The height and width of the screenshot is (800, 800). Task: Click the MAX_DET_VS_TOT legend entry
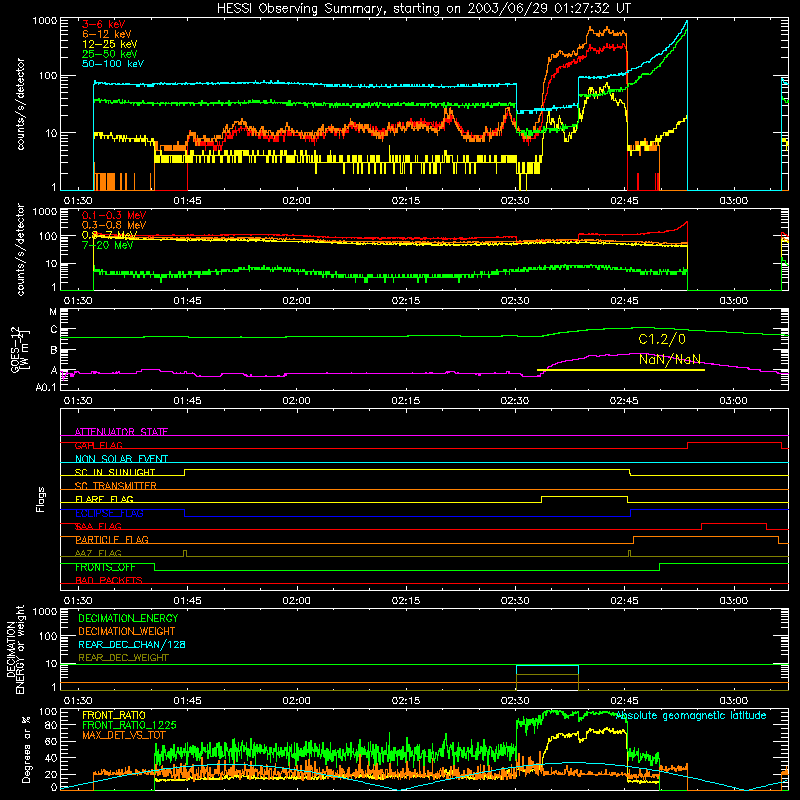coord(124,735)
